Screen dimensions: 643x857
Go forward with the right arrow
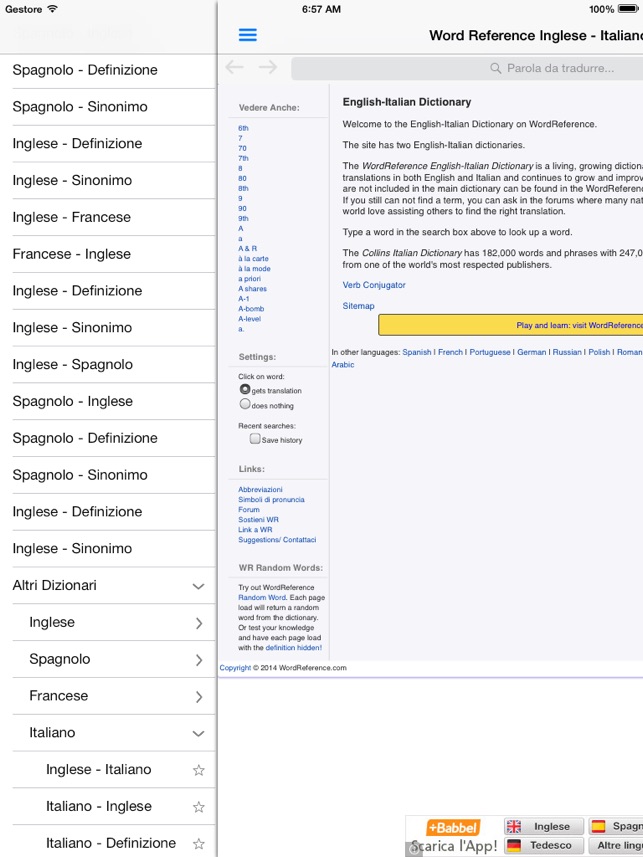[268, 67]
